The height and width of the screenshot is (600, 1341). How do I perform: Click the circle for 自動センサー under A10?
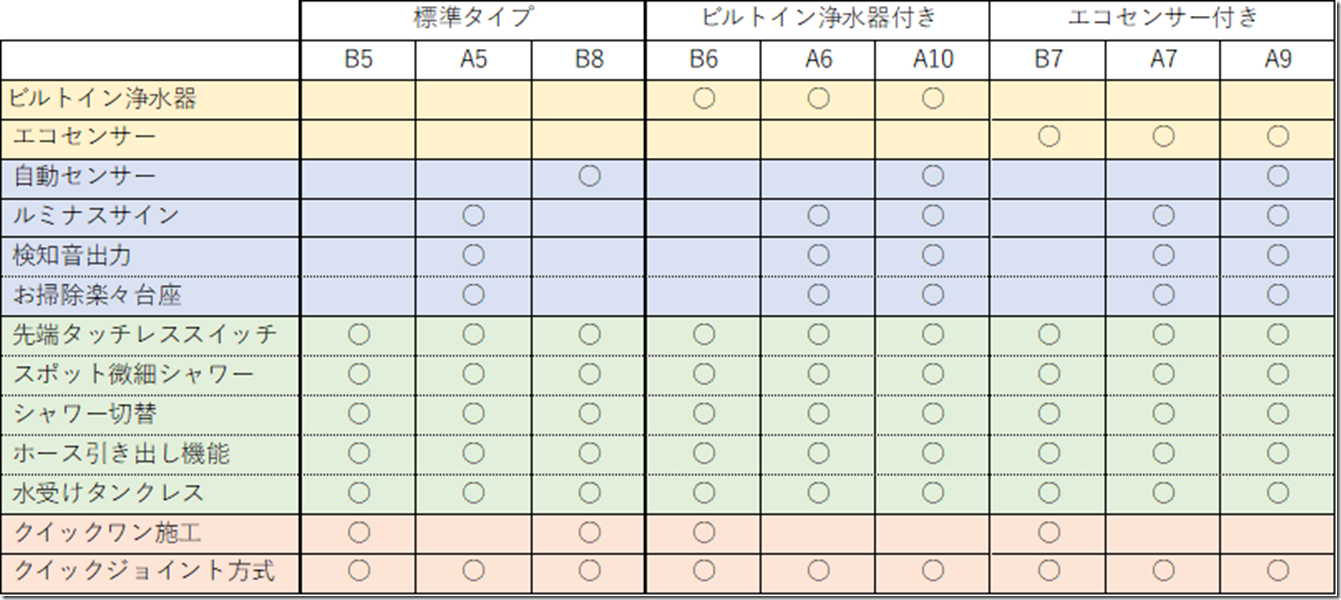coord(933,176)
